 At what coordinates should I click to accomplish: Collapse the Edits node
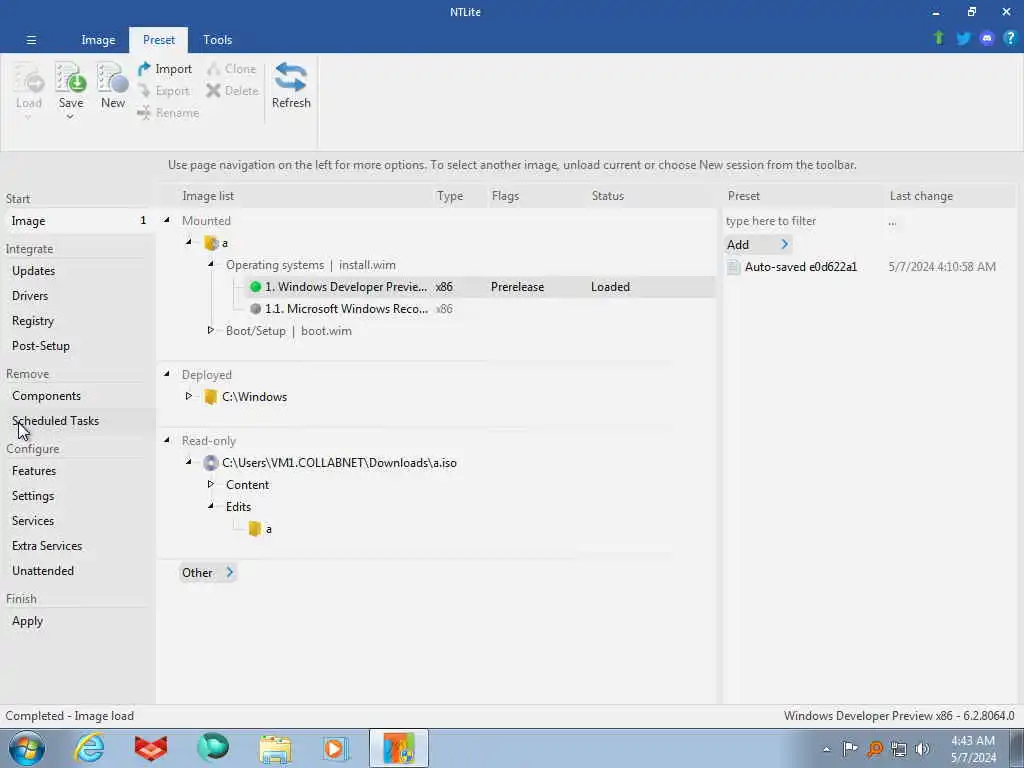pos(211,506)
